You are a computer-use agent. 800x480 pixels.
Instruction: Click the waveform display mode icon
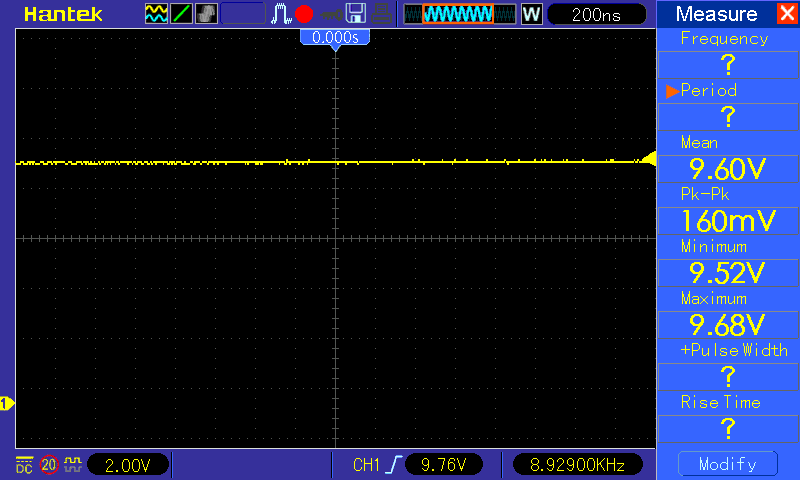(156, 14)
